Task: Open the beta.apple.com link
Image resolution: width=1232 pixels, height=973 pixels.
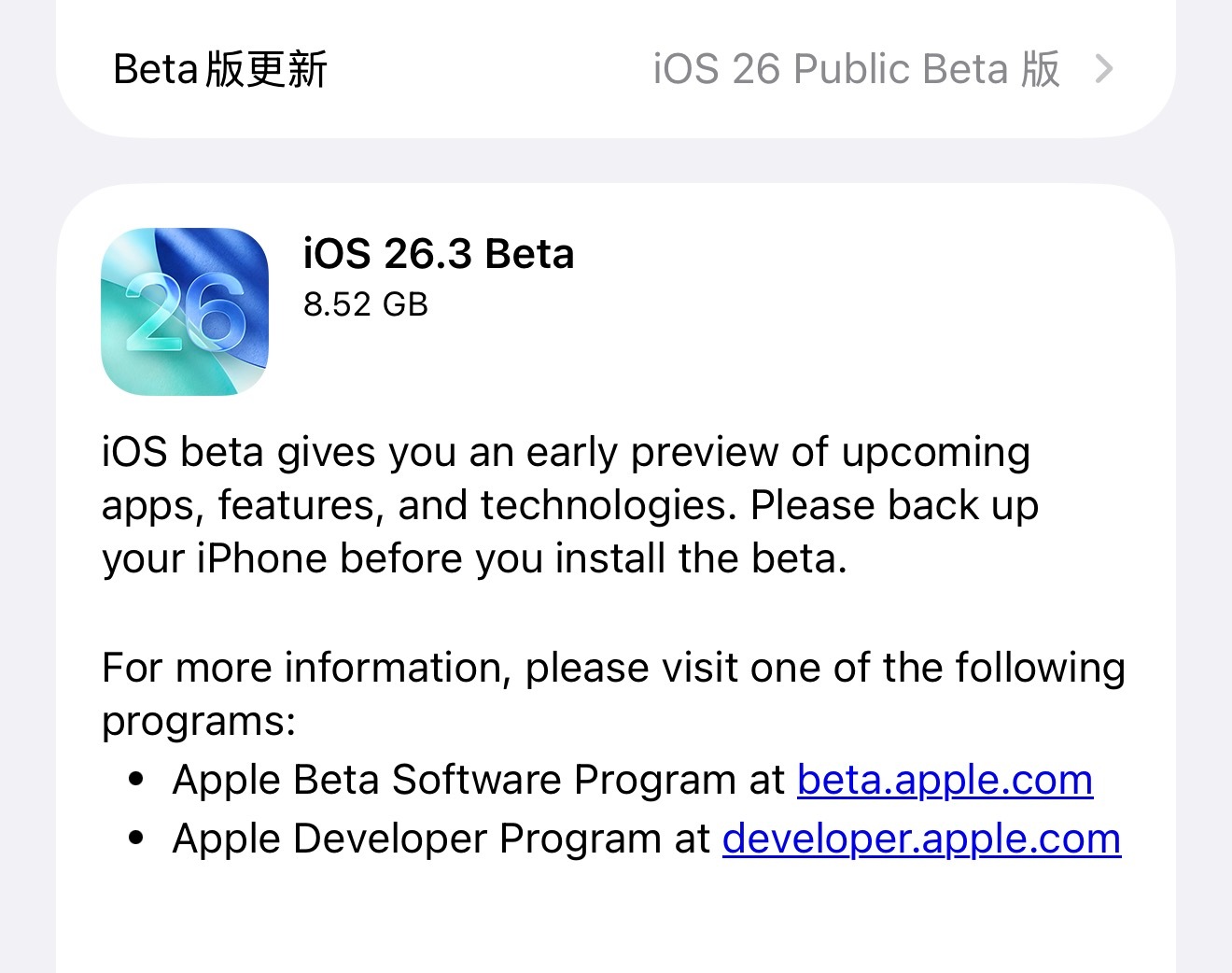Action: click(x=945, y=780)
